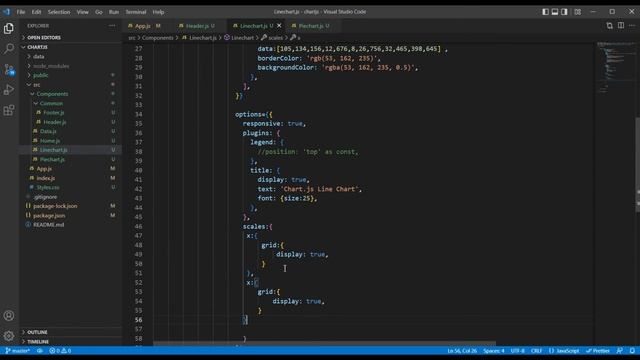
Task: Click VS Code logo in title bar
Action: click(7, 12)
